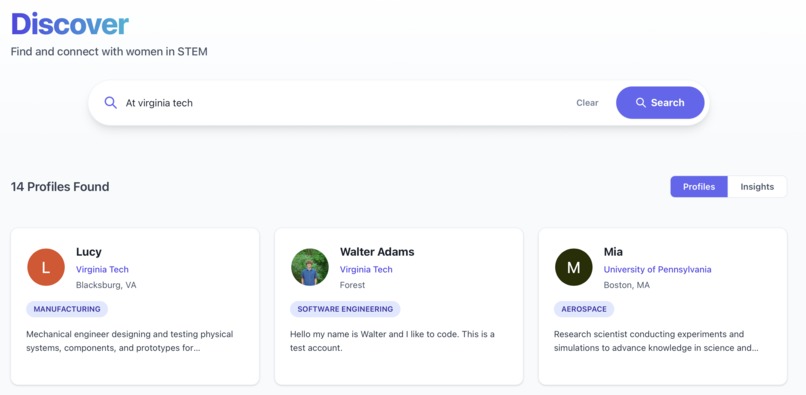
Task: Open Walter Adams' profile photo
Action: (x=309, y=267)
